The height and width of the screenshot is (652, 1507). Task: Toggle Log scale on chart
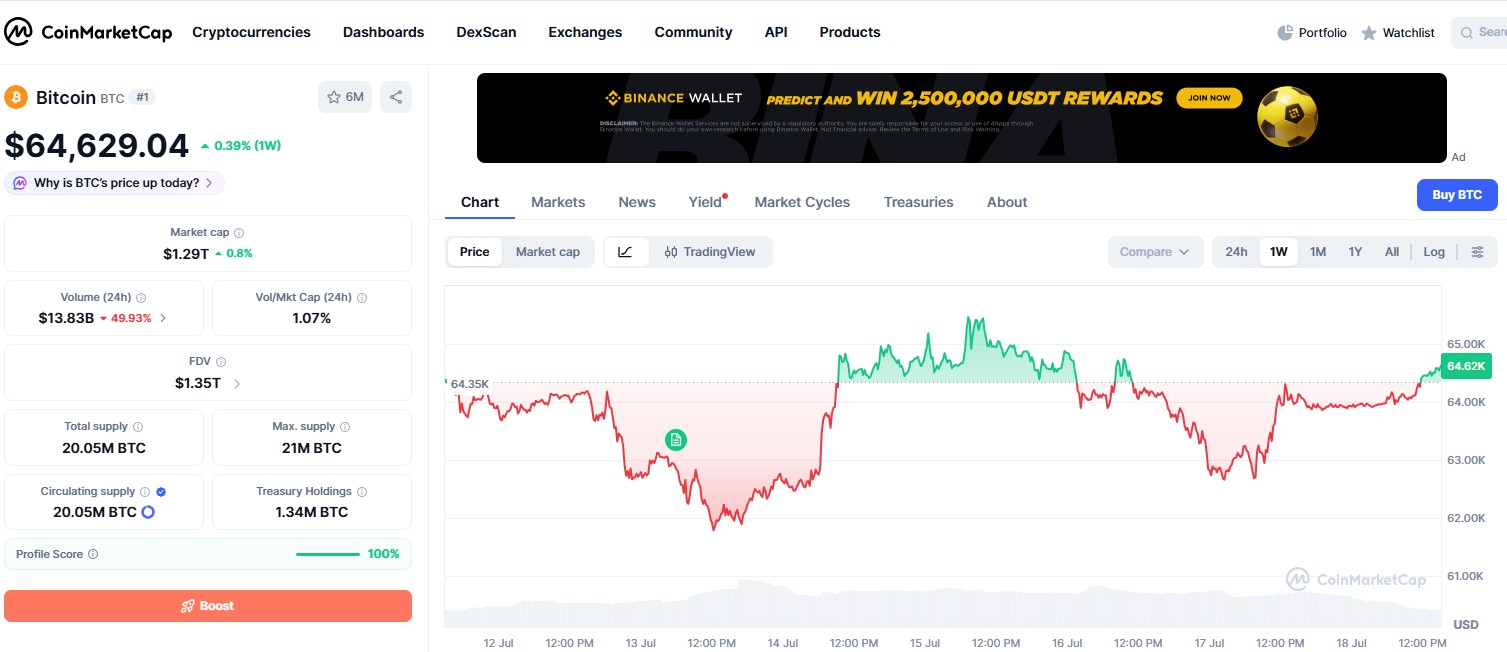[x=1434, y=252]
